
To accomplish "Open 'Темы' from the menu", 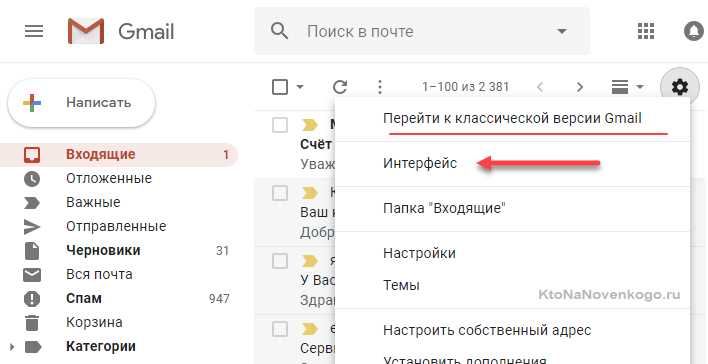I will [401, 285].
